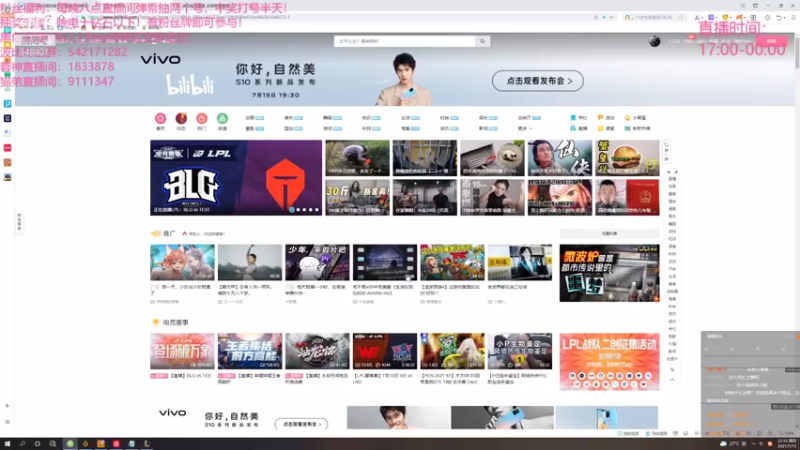The height and width of the screenshot is (450, 800).
Task: Click the taskbar search magnifier icon
Action: pyautogui.click(x=22, y=444)
